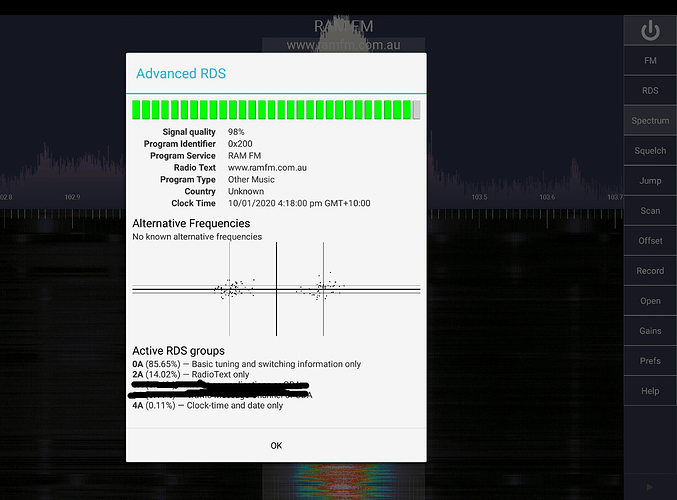This screenshot has width=677, height=500.
Task: Open the Help section
Action: (x=650, y=391)
